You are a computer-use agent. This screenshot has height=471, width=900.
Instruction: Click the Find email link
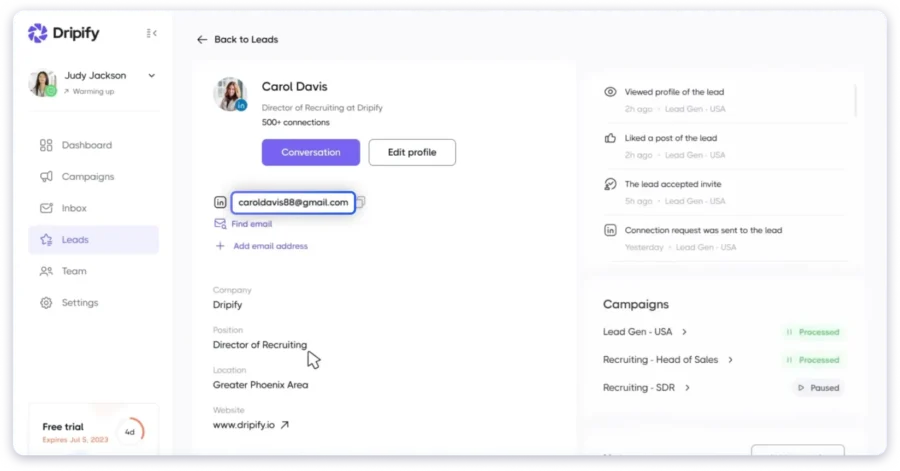[251, 224]
